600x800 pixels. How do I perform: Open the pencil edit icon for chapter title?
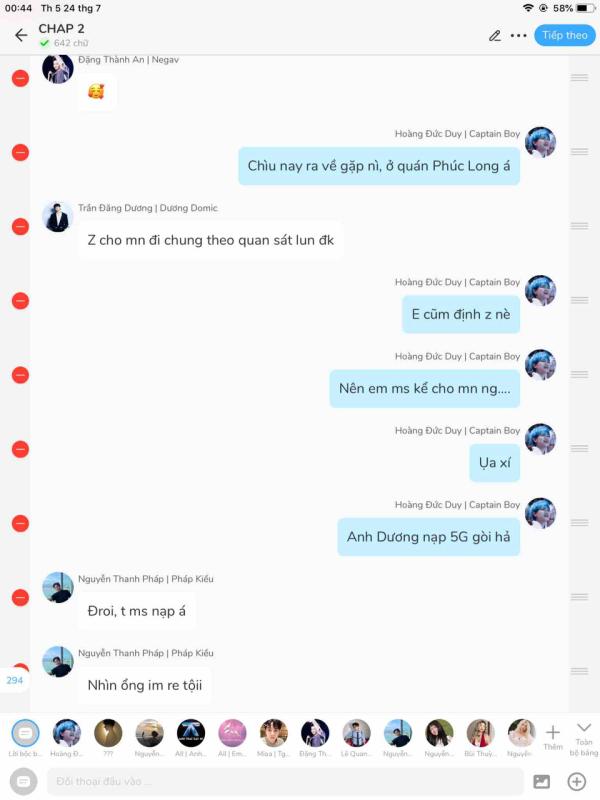494,36
